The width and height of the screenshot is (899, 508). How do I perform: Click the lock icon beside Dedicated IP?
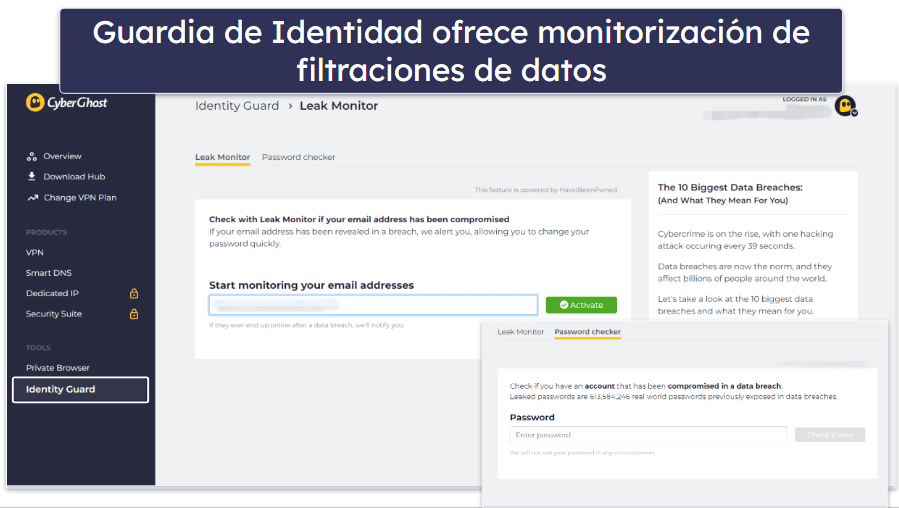pos(134,294)
